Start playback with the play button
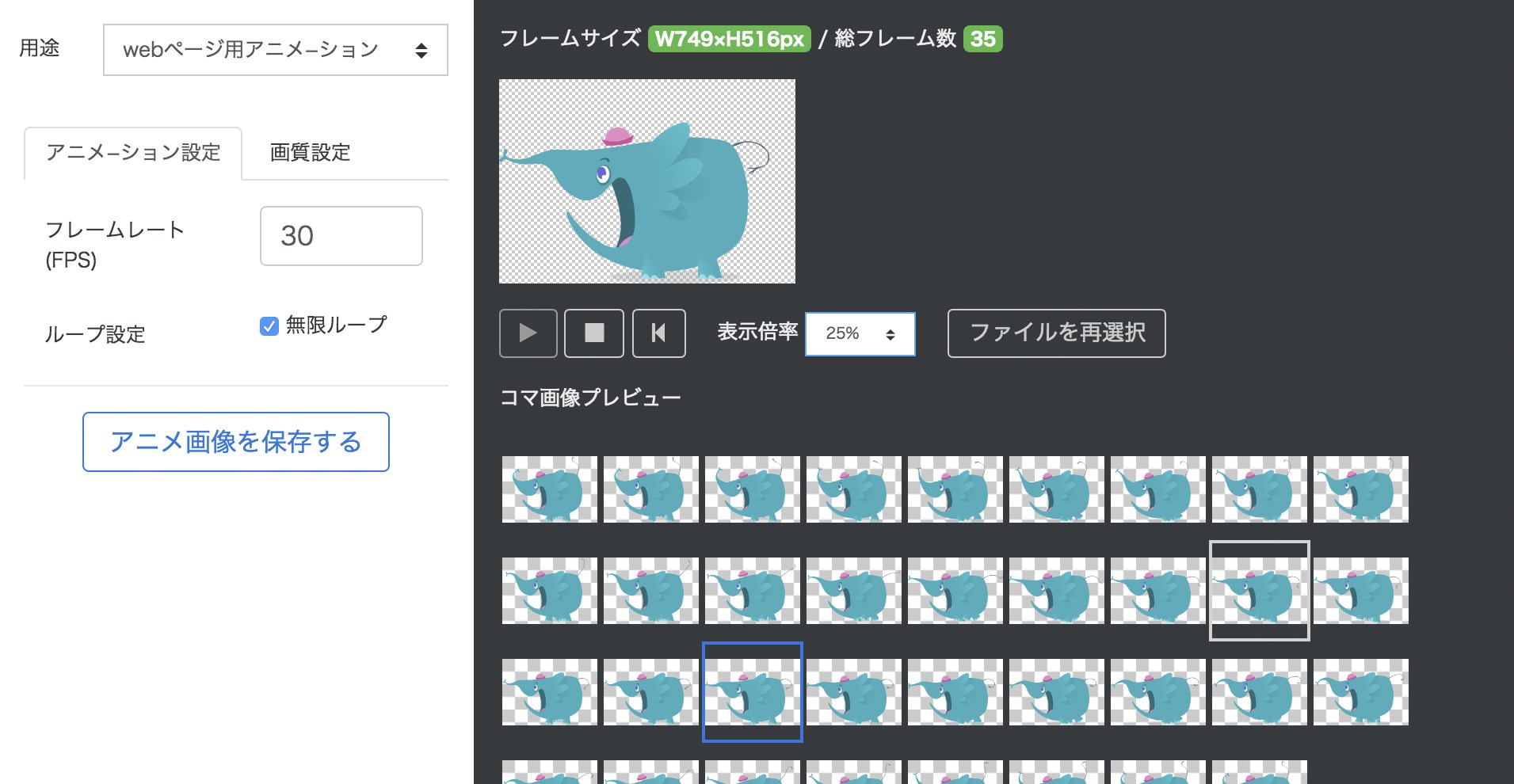 (528, 333)
